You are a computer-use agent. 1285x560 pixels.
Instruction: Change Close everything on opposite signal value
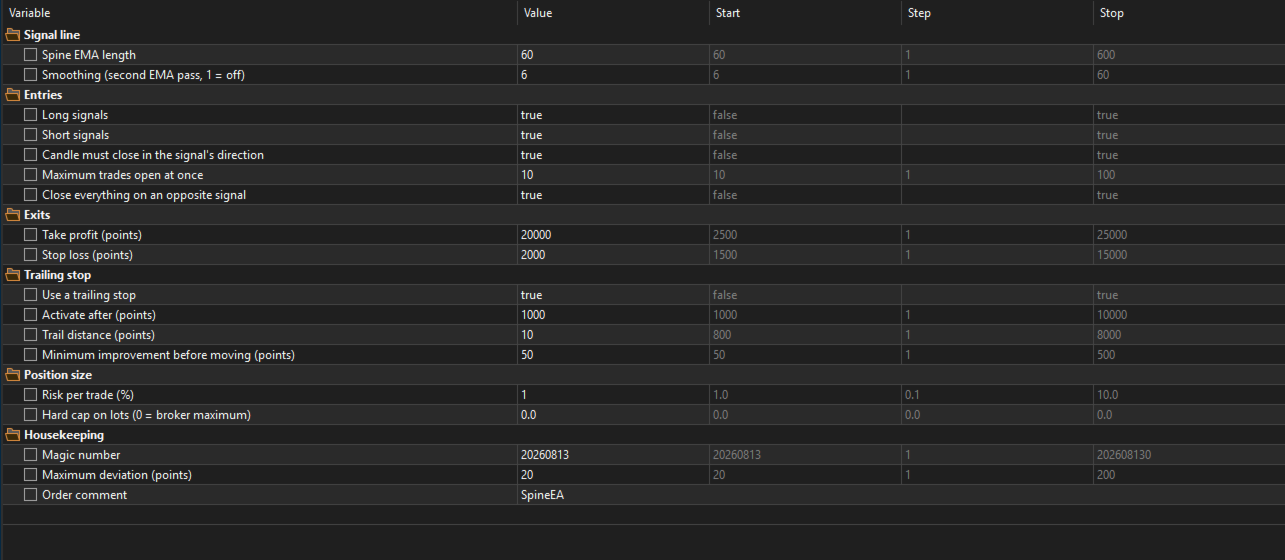pos(612,195)
